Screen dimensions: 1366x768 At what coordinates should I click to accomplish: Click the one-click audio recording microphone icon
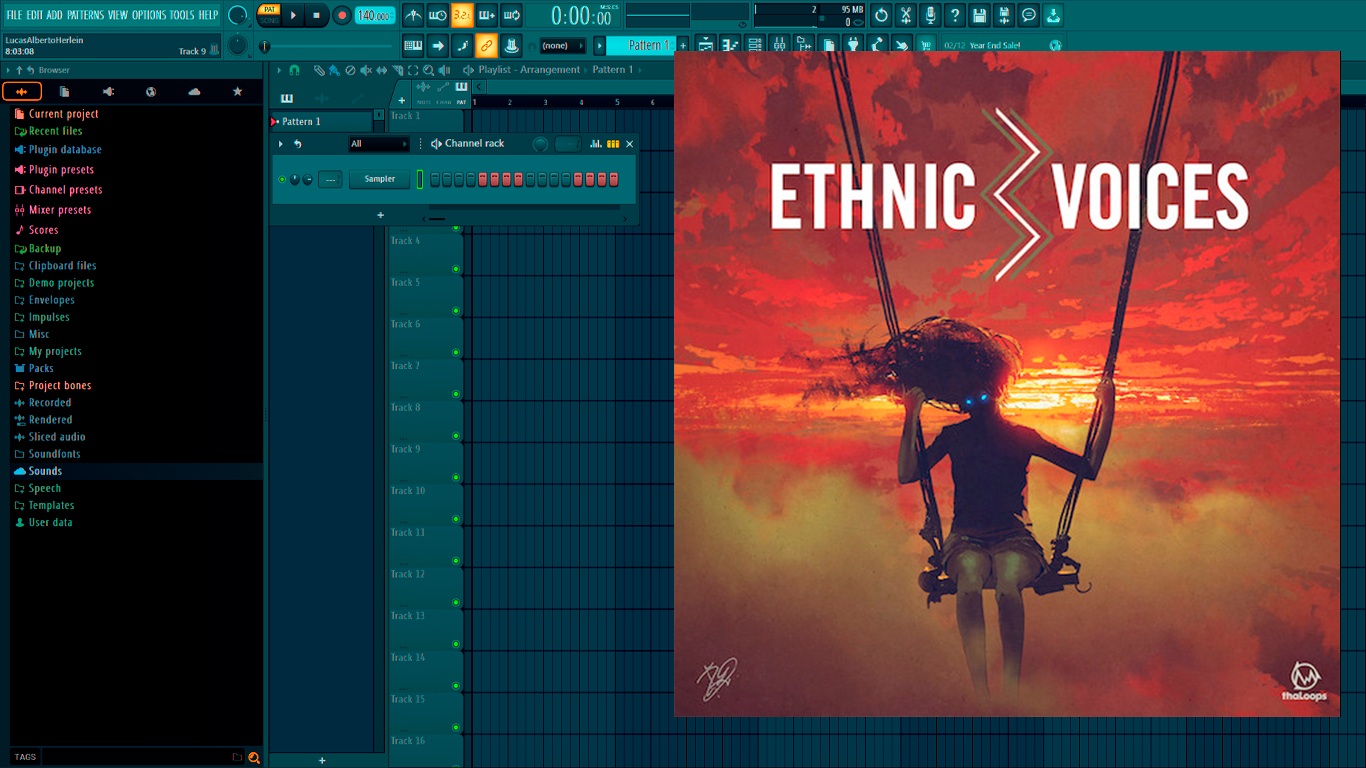click(930, 15)
